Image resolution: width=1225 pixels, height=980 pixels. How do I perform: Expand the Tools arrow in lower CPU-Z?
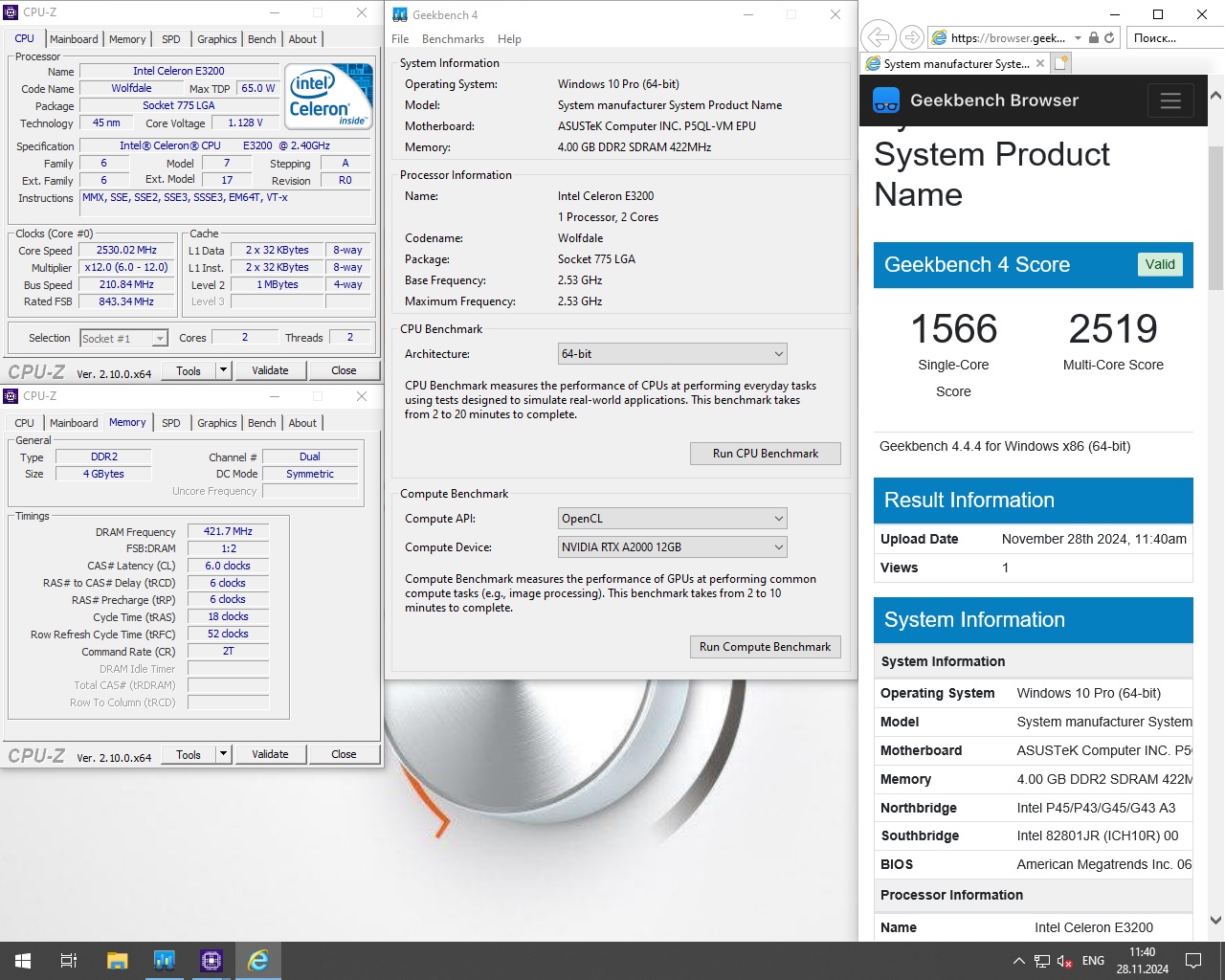(223, 754)
